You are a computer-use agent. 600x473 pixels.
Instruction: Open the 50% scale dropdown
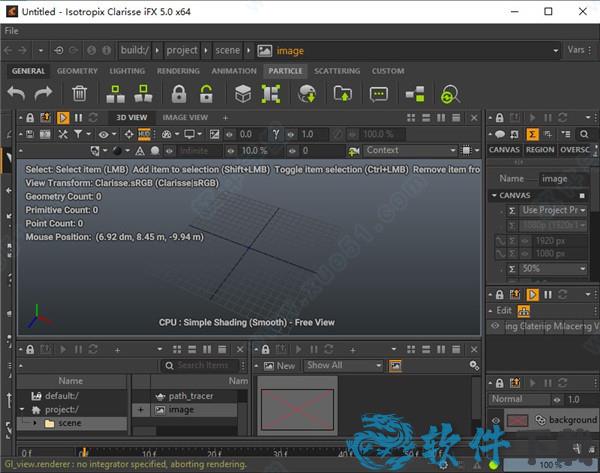553,269
